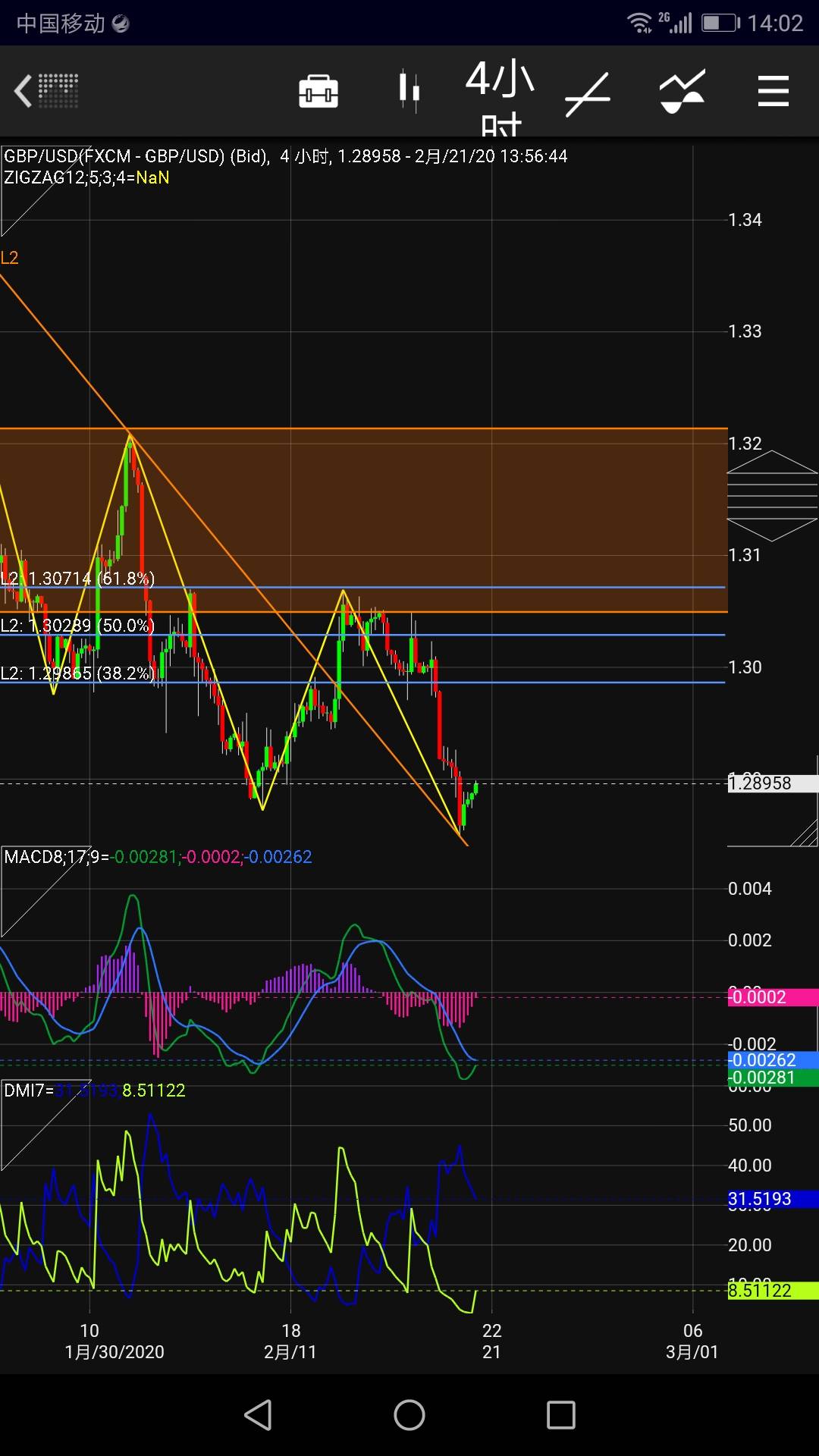Tap the DMI value tag 8.51122
The image size is (819, 1456).
click(x=773, y=1290)
